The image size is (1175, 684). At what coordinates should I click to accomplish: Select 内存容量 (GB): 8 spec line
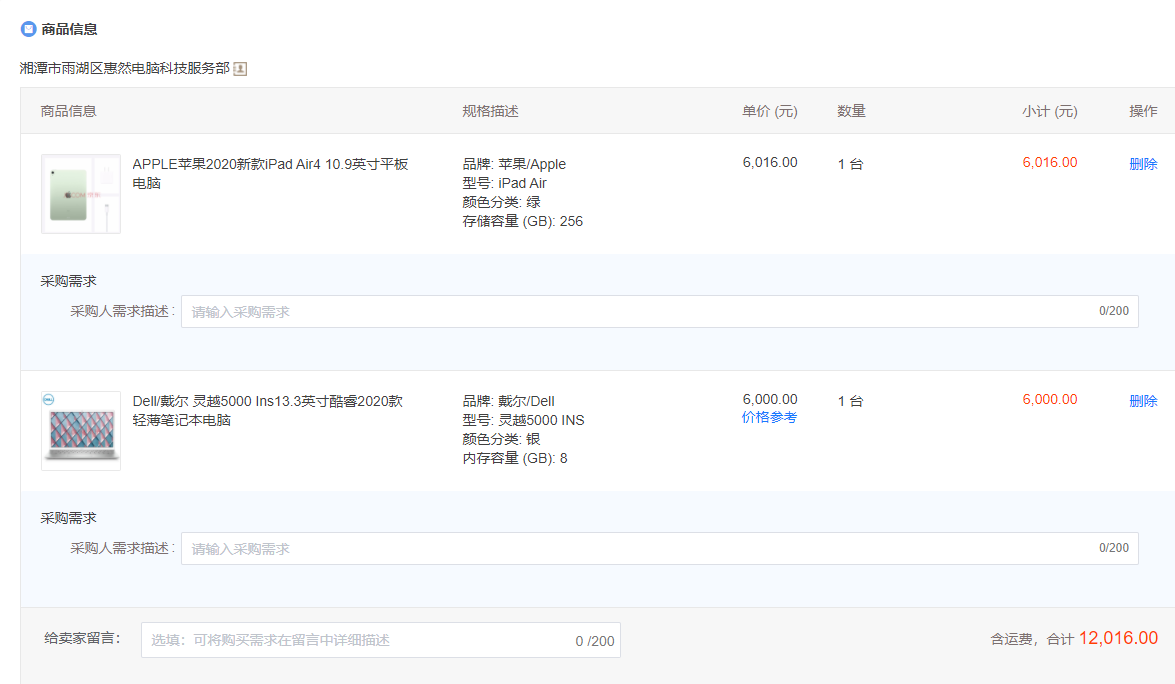[x=515, y=458]
